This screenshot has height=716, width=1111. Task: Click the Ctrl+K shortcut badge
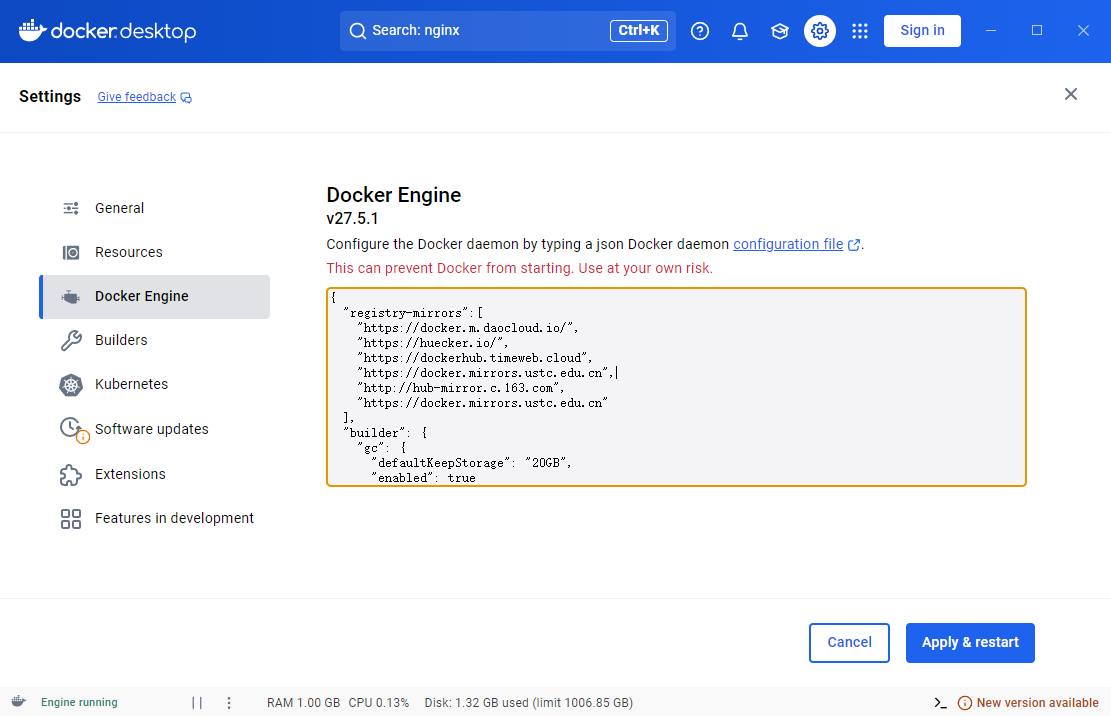(x=638, y=30)
